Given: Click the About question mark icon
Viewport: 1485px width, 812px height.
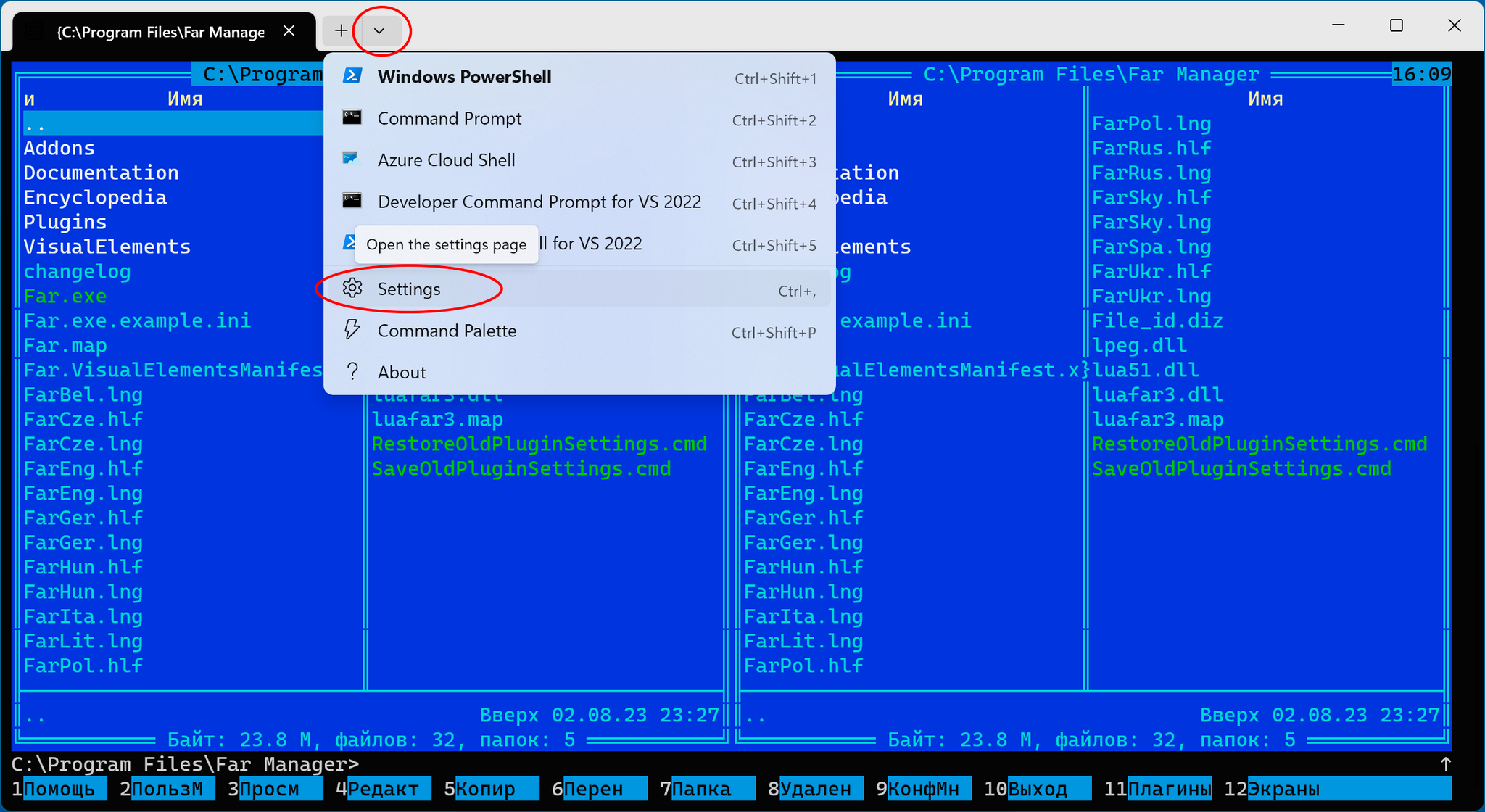Looking at the screenshot, I should (x=352, y=371).
